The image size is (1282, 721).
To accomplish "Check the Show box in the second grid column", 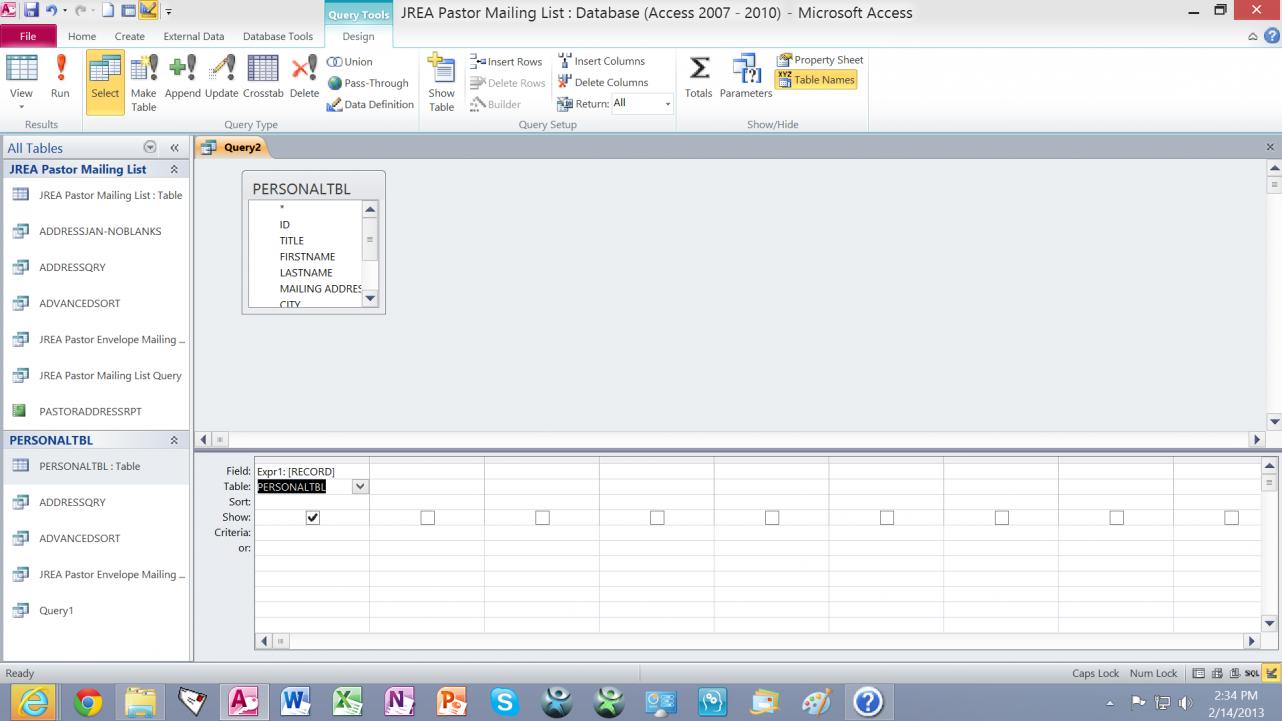I will click(x=428, y=518).
